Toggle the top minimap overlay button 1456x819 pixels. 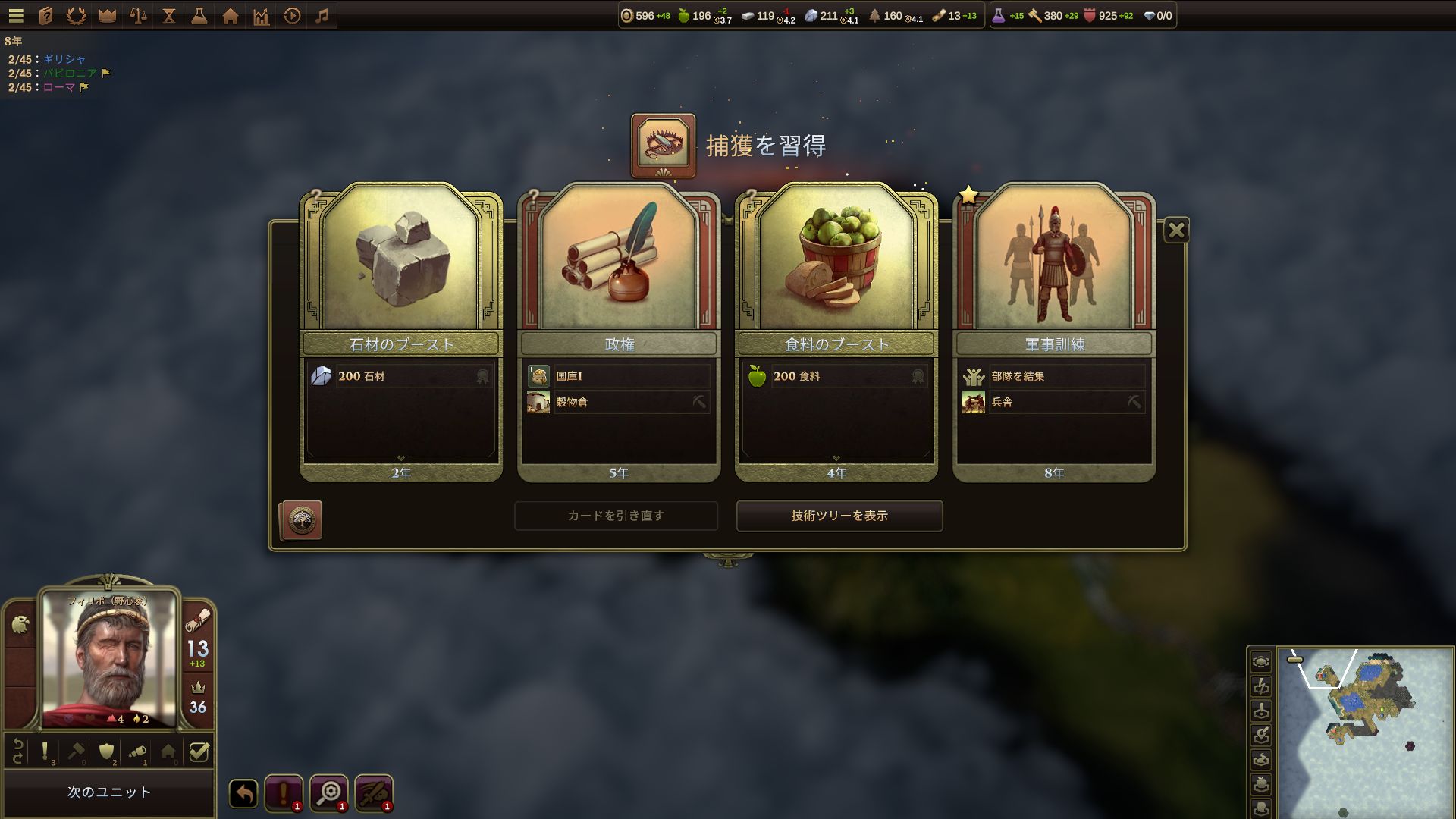(x=1261, y=661)
